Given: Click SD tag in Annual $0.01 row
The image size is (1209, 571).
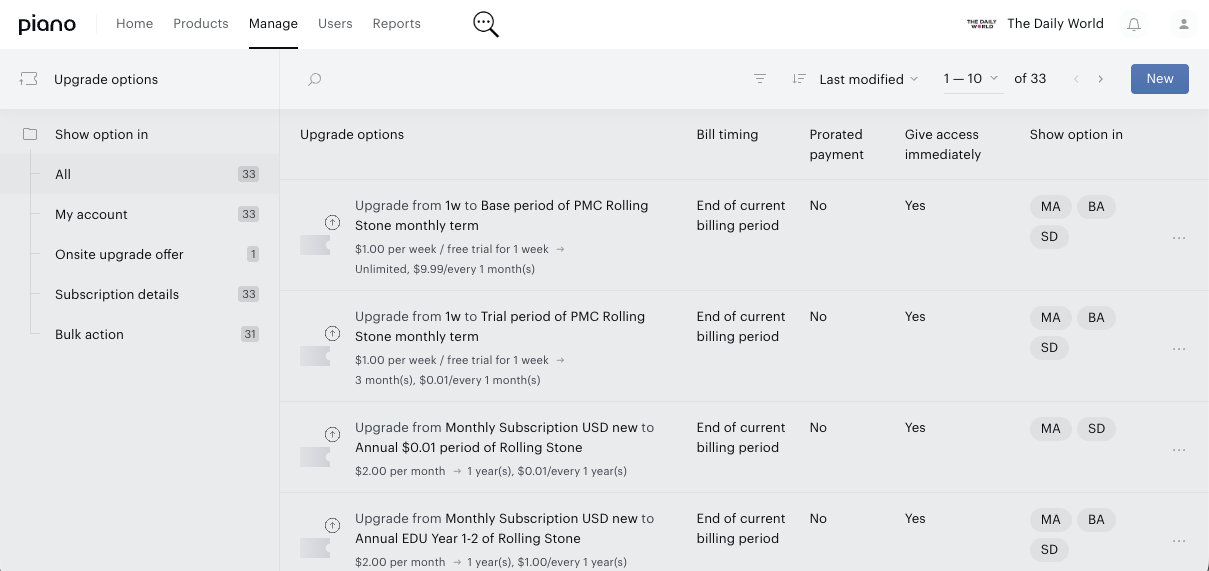Looking at the screenshot, I should click(x=1096, y=429).
